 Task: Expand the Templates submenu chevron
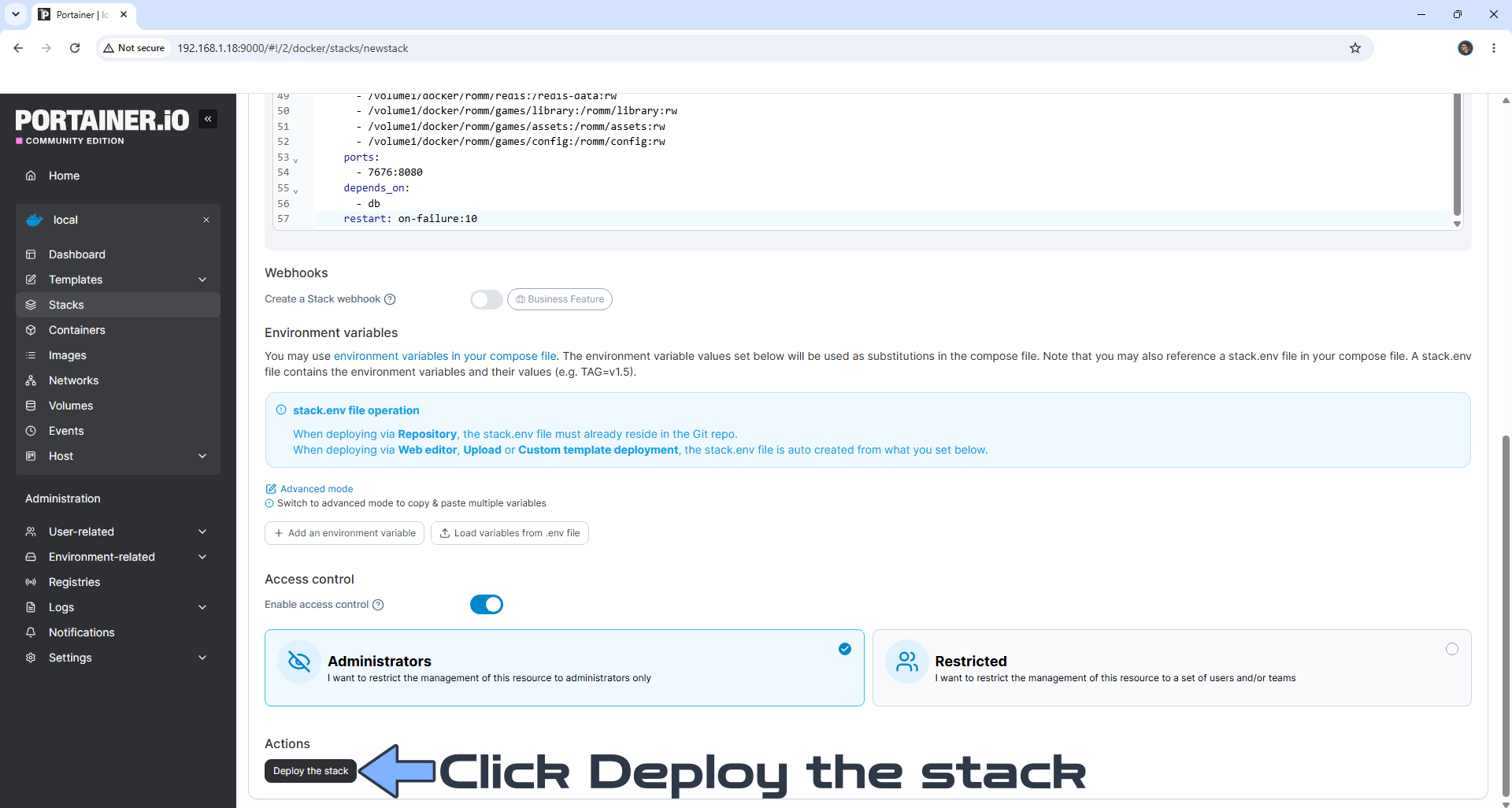(202, 280)
